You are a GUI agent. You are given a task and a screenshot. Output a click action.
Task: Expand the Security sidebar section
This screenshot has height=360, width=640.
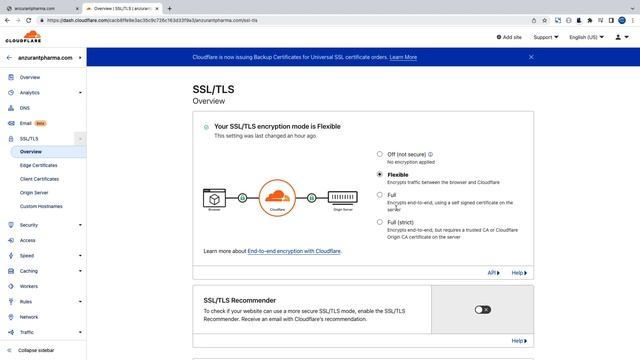[x=80, y=225]
